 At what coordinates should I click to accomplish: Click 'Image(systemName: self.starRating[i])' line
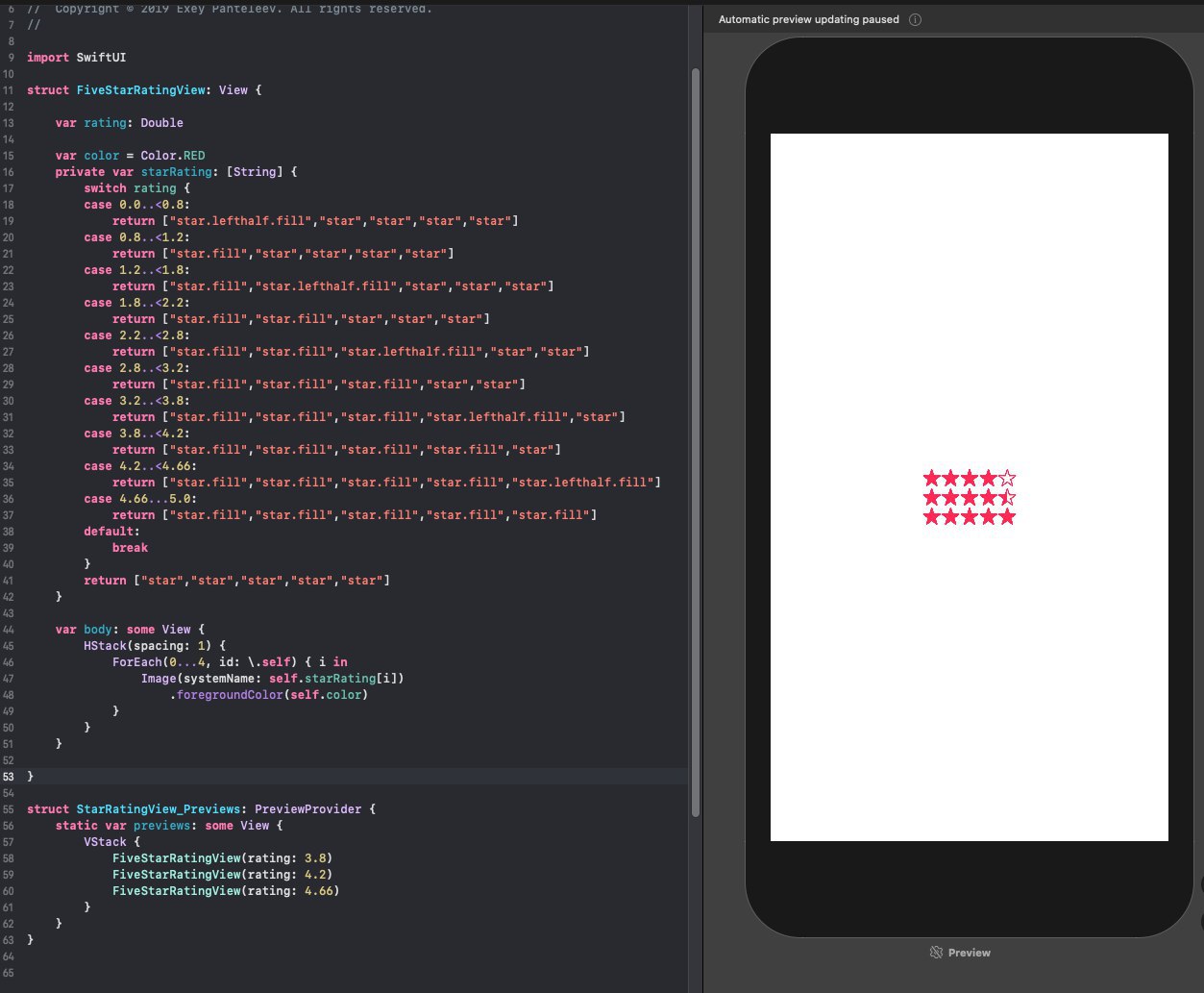(x=273, y=679)
